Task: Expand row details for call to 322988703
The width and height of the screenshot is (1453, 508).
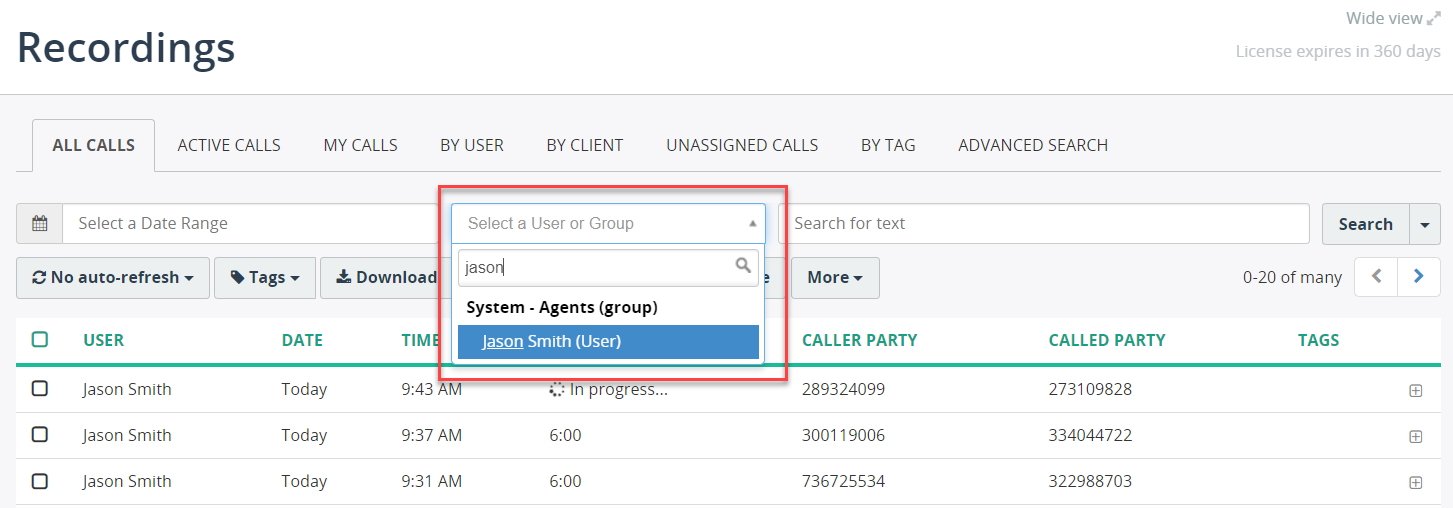Action: coord(1415,483)
